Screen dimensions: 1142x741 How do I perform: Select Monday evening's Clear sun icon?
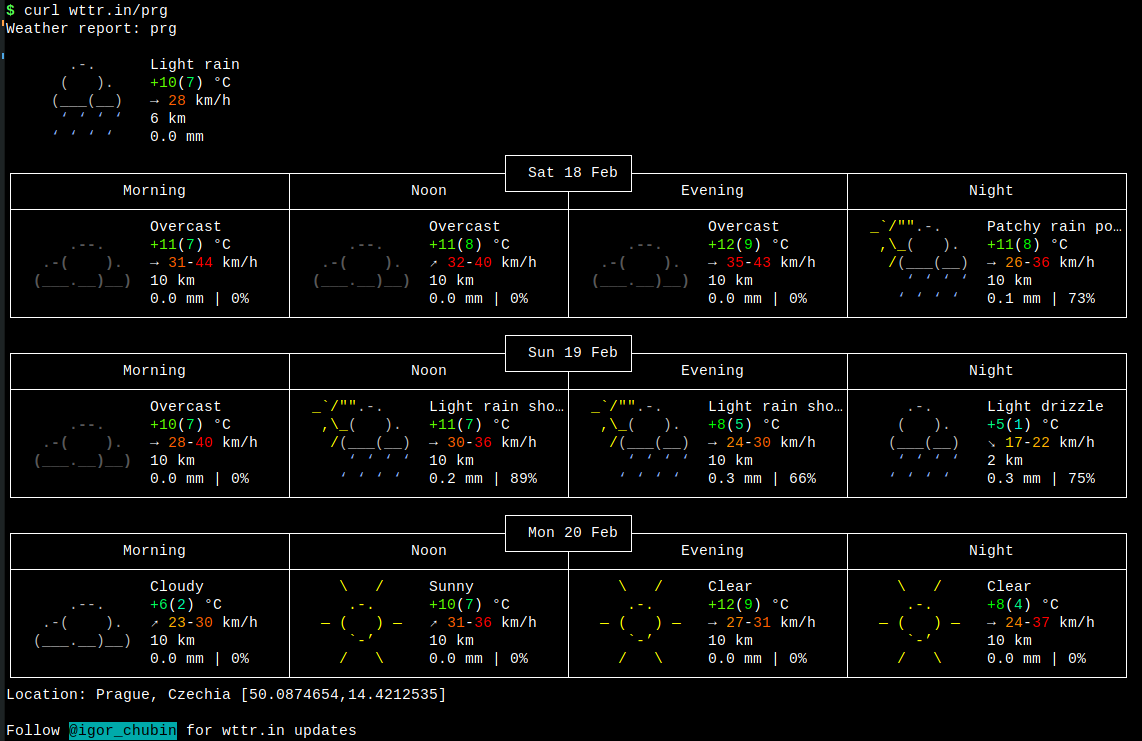pos(641,622)
